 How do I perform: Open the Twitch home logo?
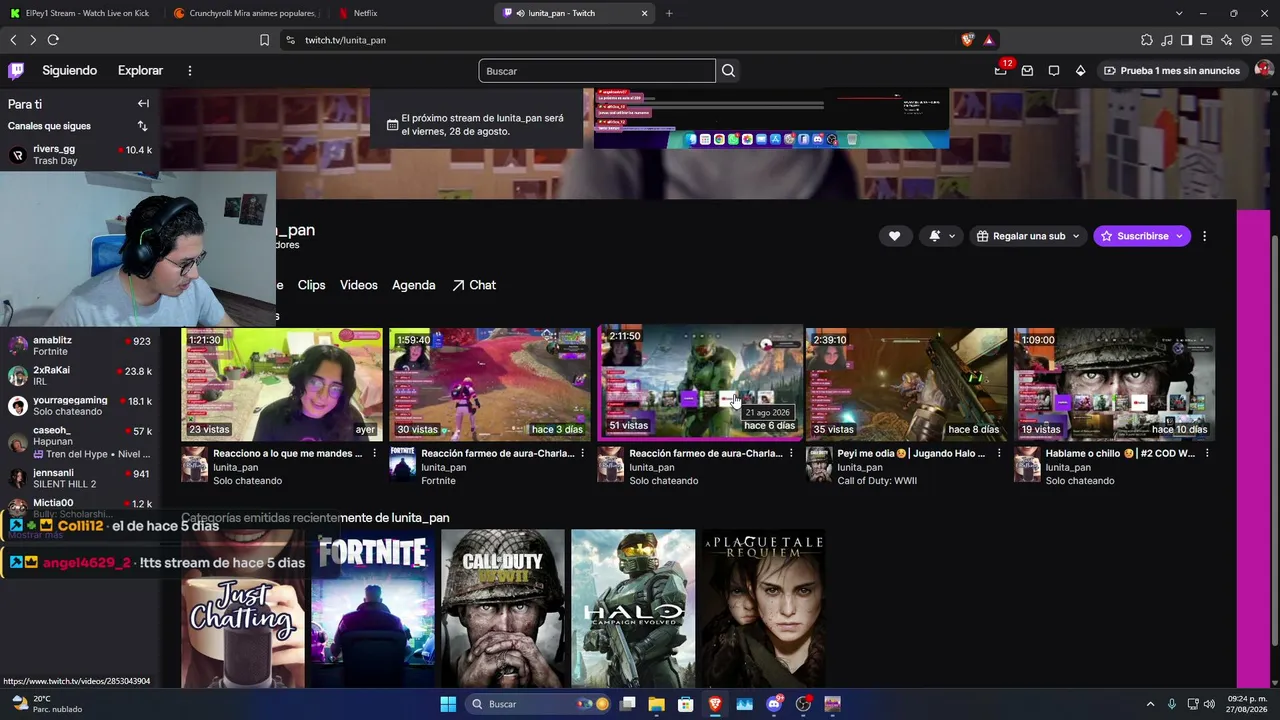point(16,70)
